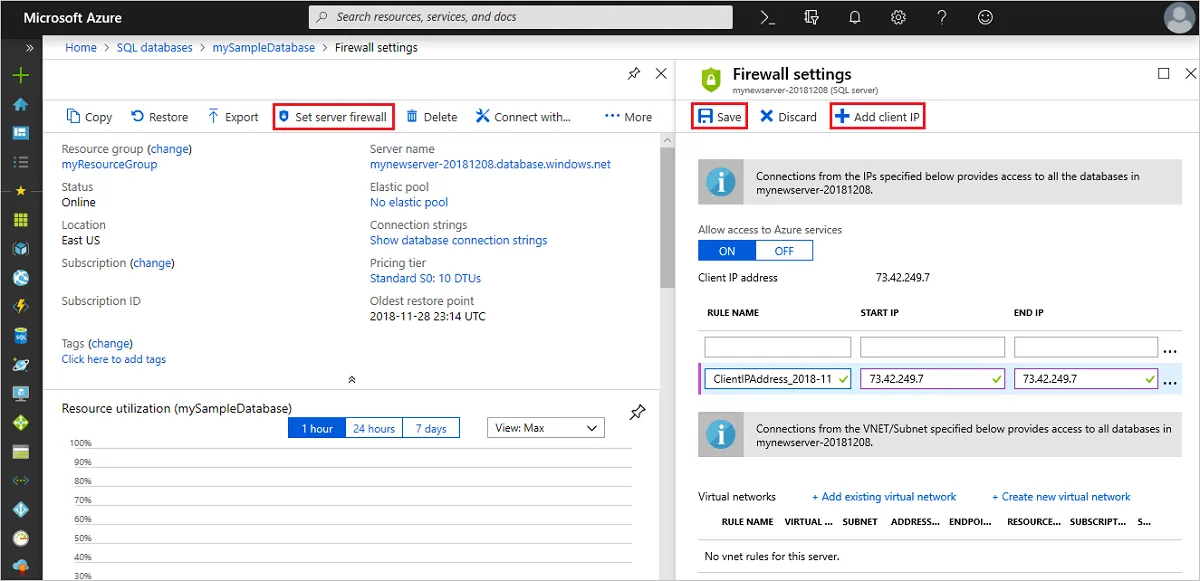Collapse the essentials section with up chevron
Image resolution: width=1200 pixels, height=581 pixels.
tap(352, 380)
